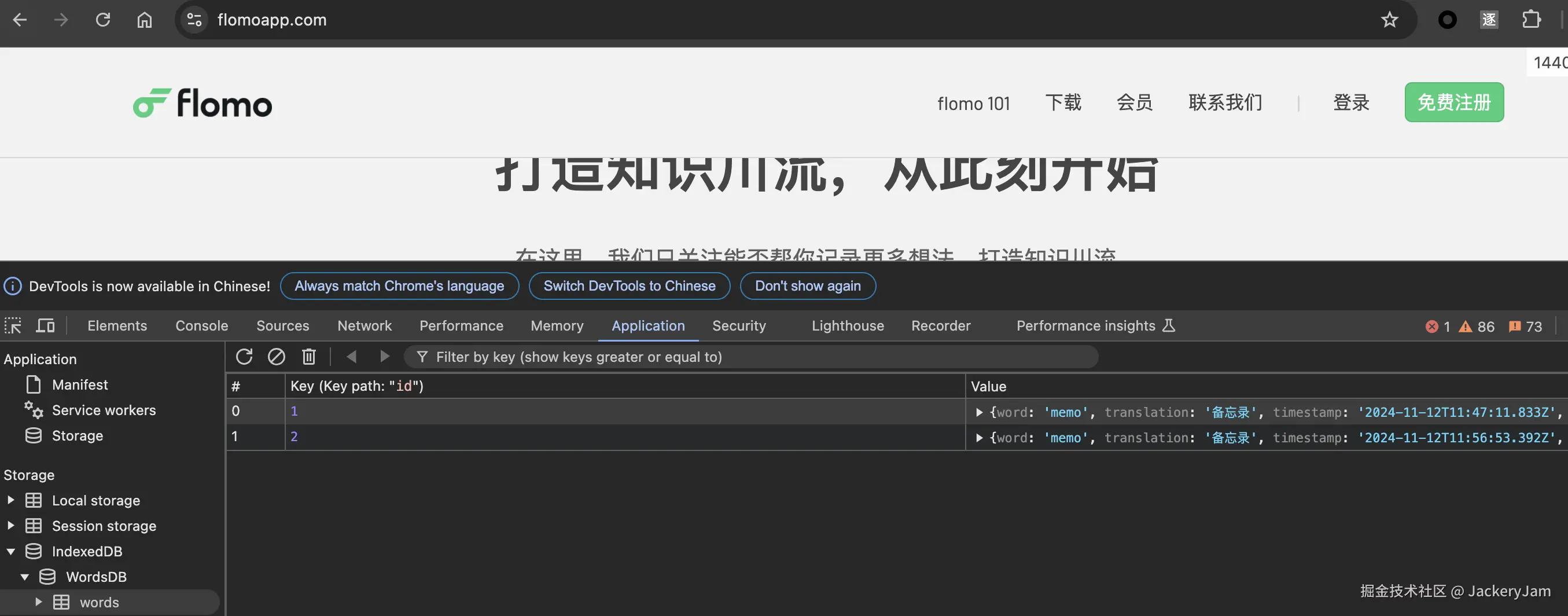This screenshot has width=1568, height=616.
Task: Open the Performance insights tab
Action: 1095,326
